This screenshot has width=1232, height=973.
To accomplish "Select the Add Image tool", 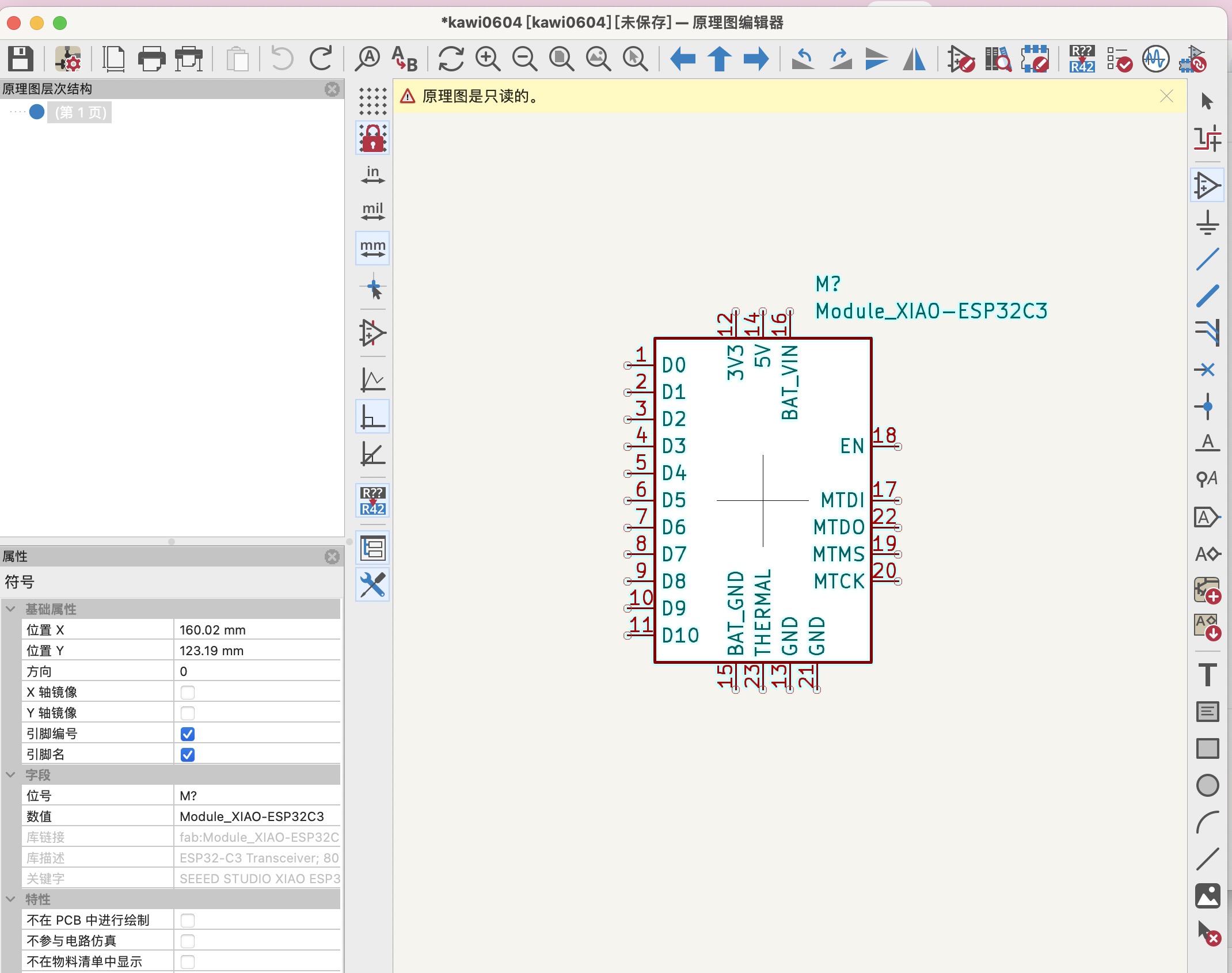I will (x=1207, y=896).
